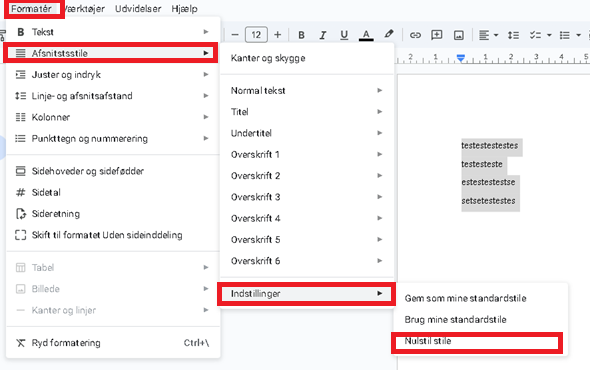Insert a link with the link icon
This screenshot has width=590, height=370.
(415, 35)
